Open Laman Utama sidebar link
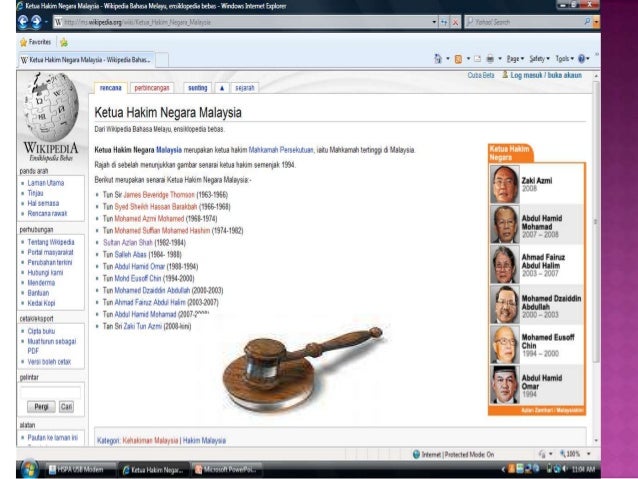The width and height of the screenshot is (638, 479). click(x=46, y=183)
